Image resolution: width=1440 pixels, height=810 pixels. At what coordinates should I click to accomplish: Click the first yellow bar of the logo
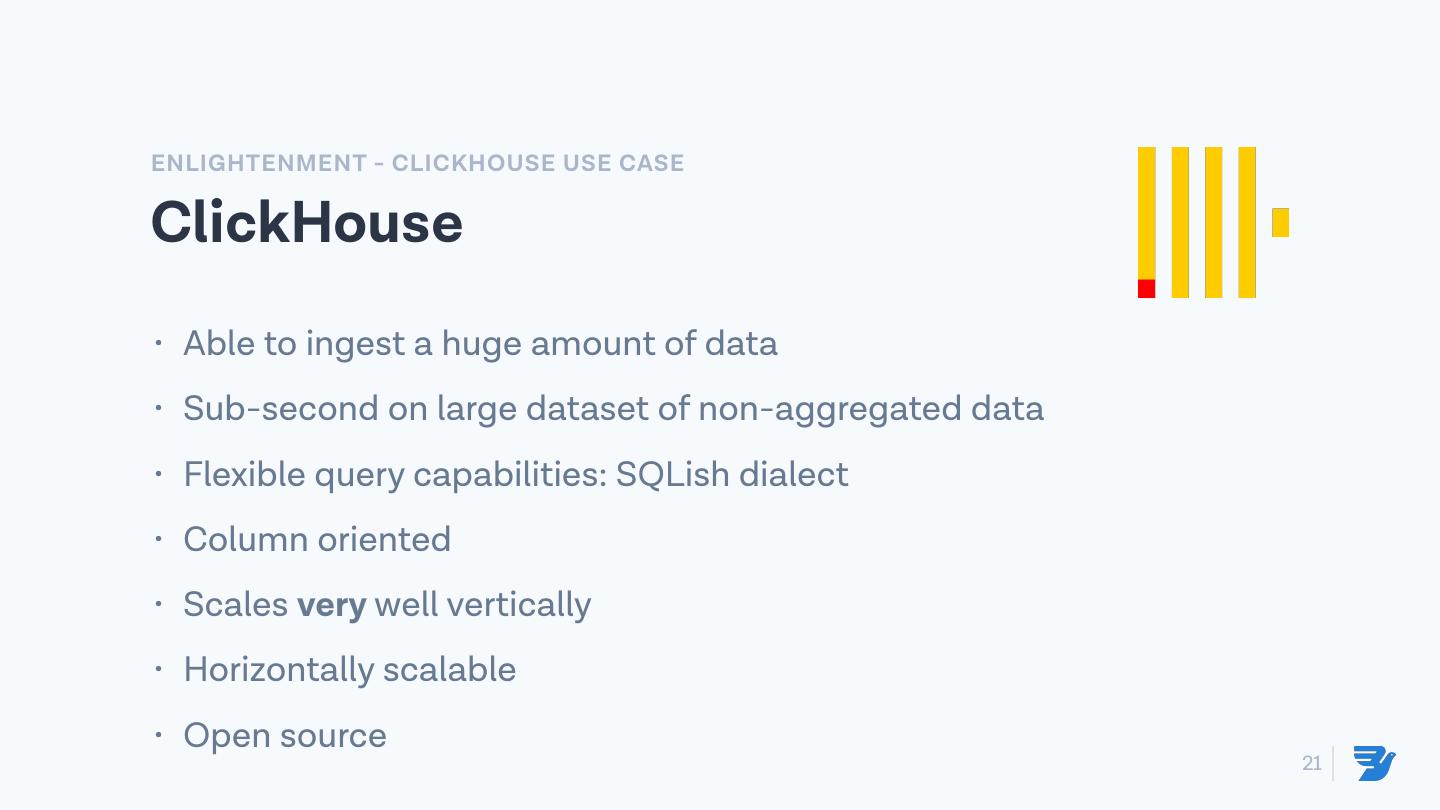pos(1146,210)
